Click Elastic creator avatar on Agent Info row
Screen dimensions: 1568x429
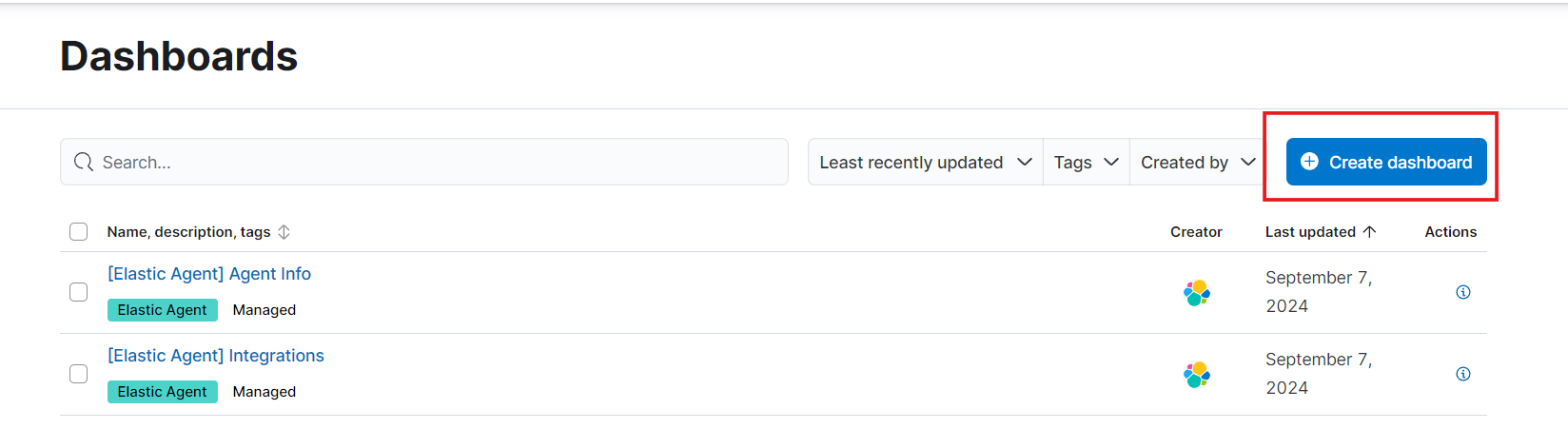click(x=1197, y=292)
